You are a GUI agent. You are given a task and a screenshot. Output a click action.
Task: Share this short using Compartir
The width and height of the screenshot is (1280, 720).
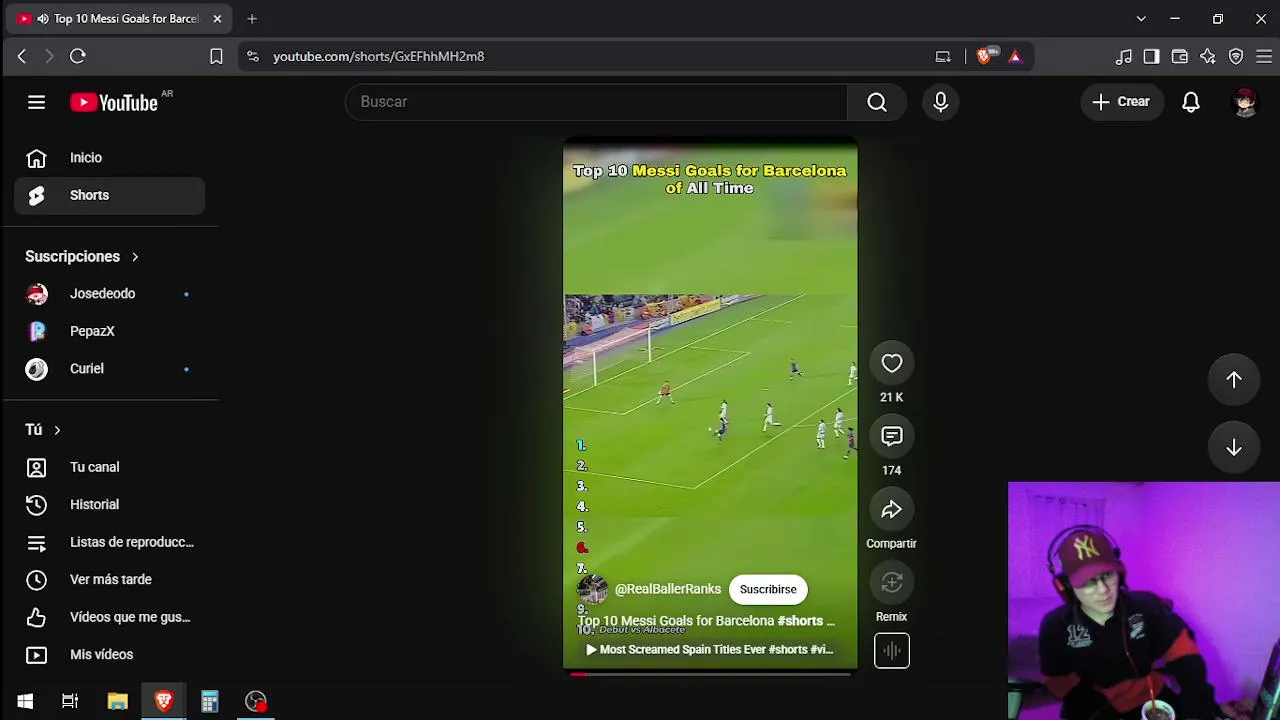click(x=891, y=510)
